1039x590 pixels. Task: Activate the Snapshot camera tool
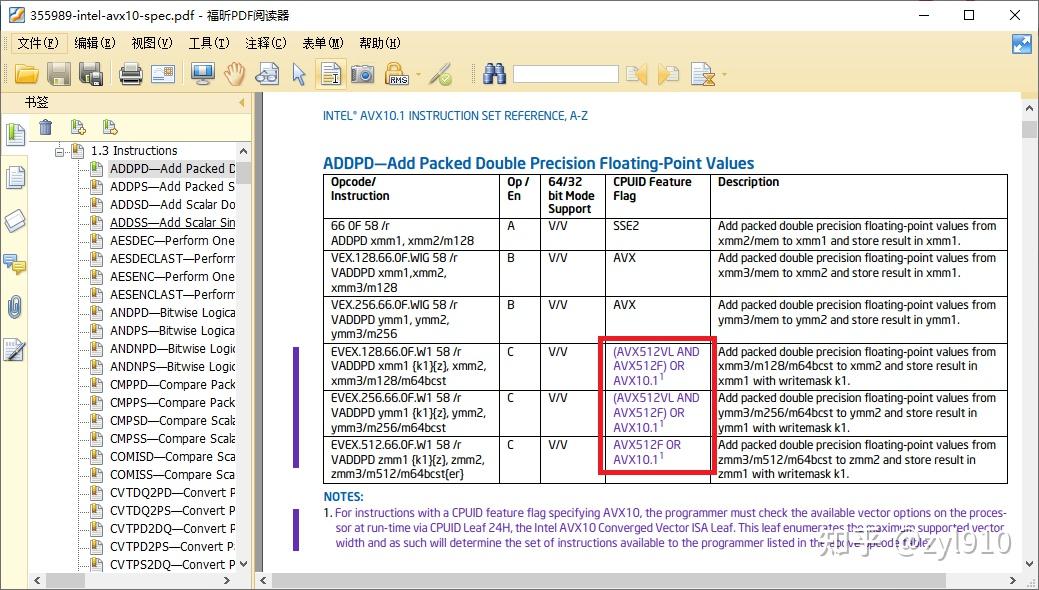[362, 74]
